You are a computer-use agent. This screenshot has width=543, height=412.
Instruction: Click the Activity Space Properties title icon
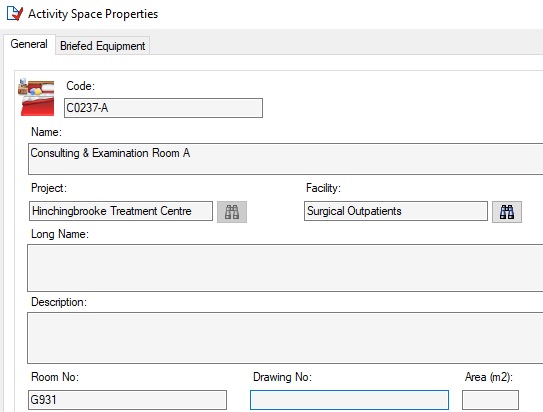click(15, 14)
